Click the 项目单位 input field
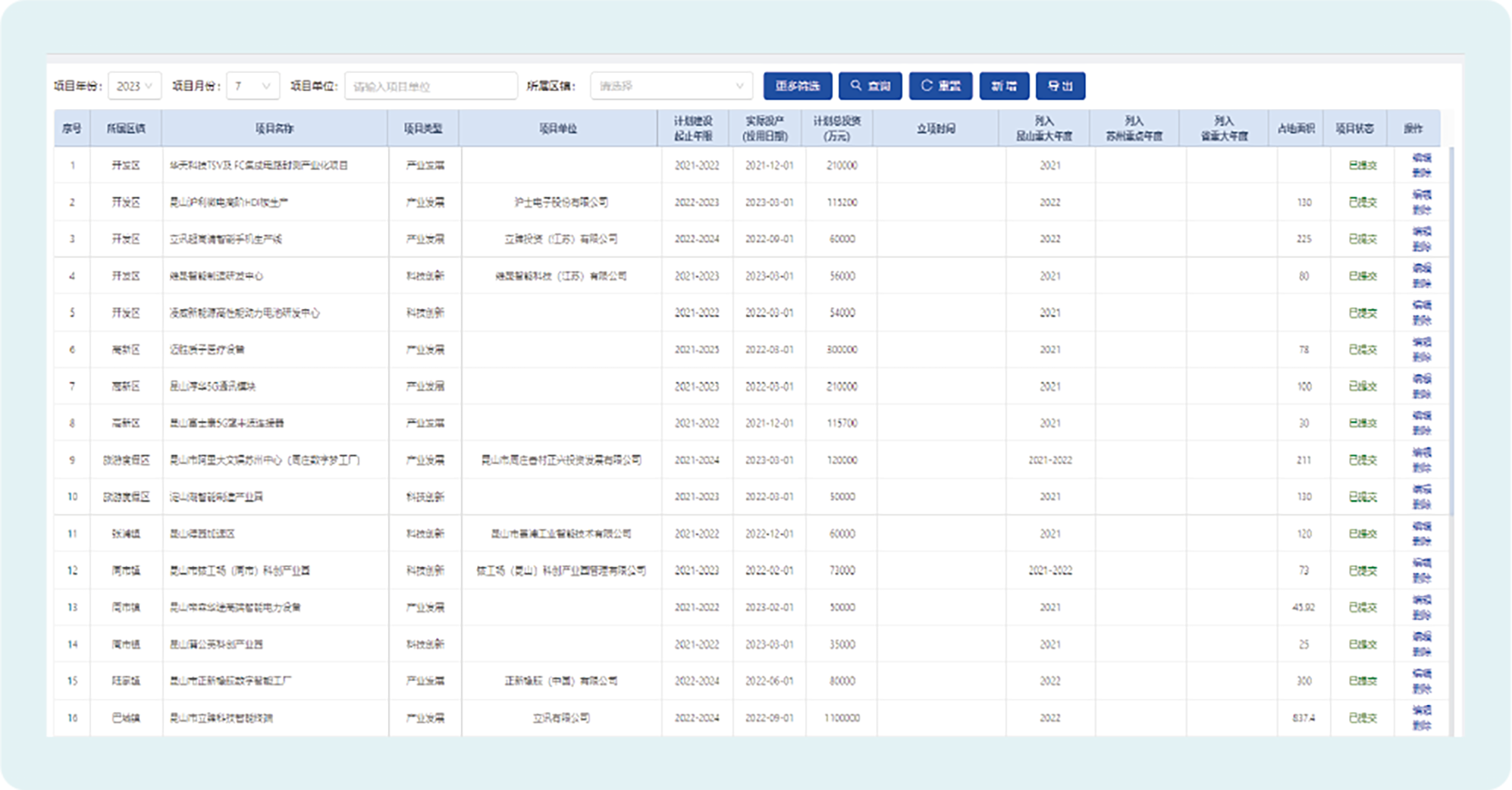 point(431,86)
